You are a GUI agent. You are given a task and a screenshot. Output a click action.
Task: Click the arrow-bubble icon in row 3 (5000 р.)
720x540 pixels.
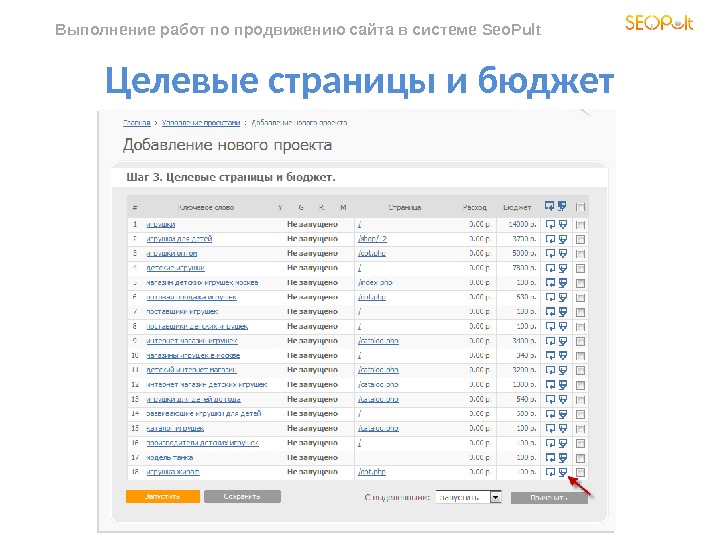point(550,253)
